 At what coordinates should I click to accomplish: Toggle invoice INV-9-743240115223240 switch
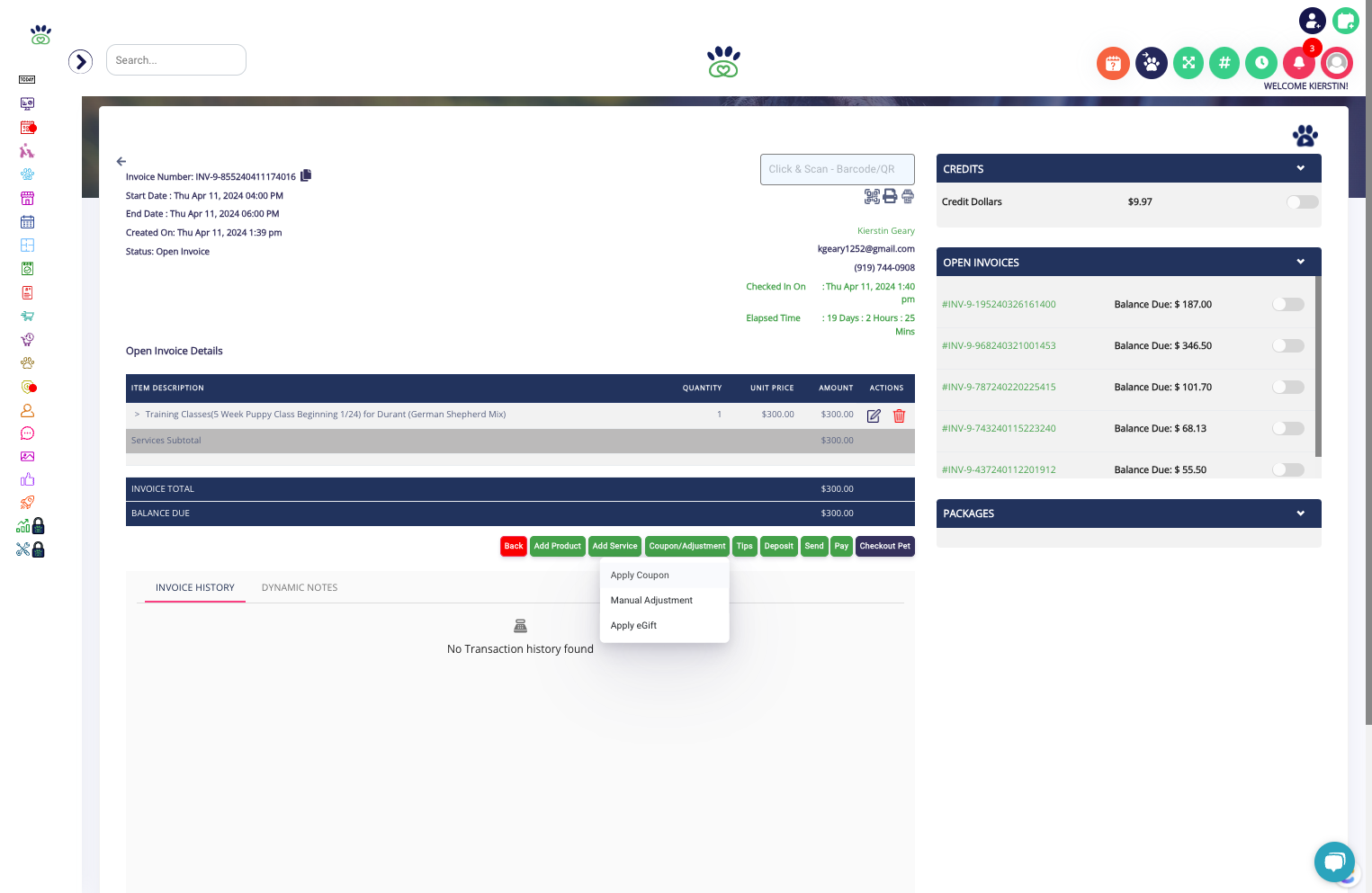1288,428
